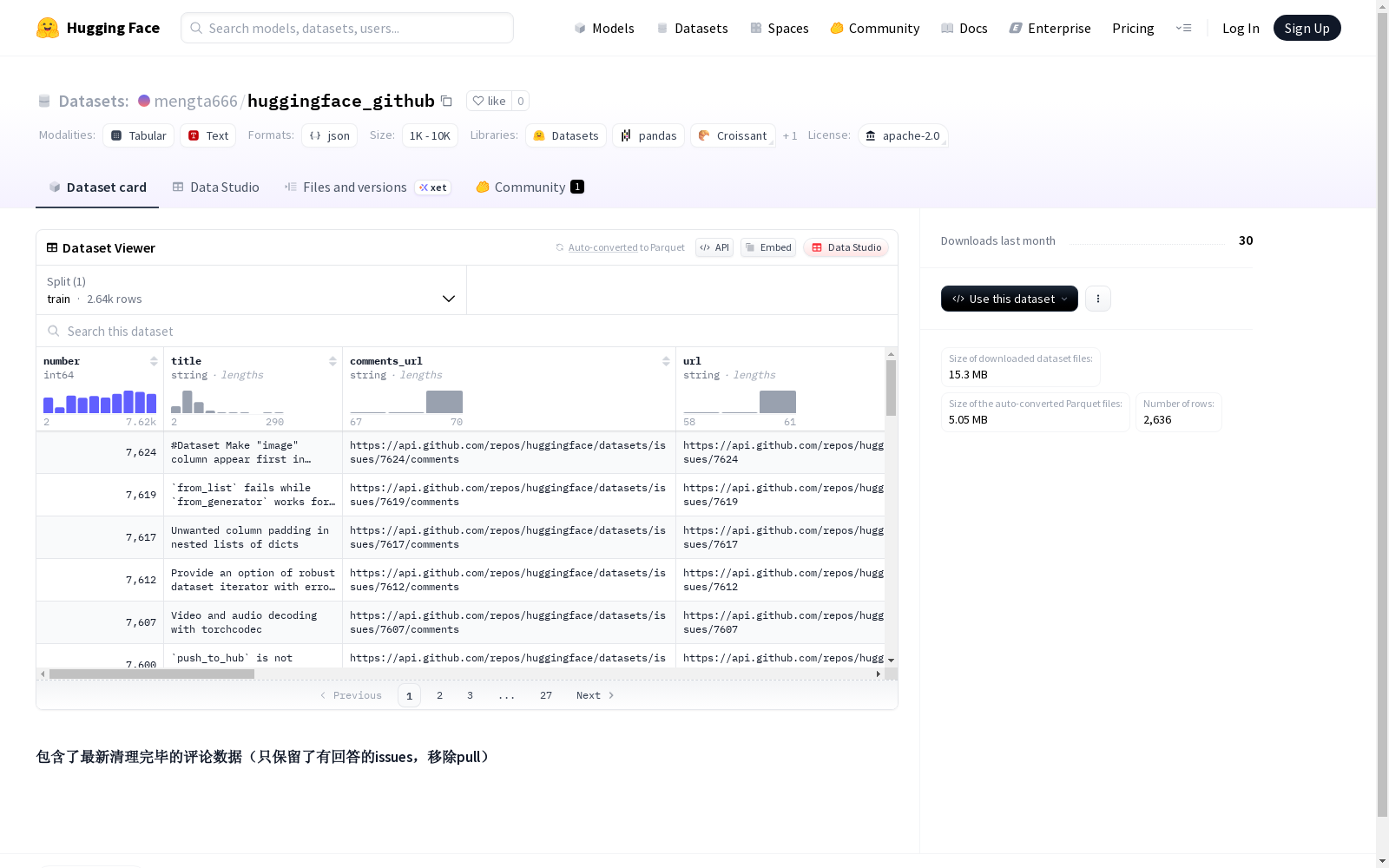Sort the comments_url column
The height and width of the screenshot is (868, 1389).
[666, 361]
